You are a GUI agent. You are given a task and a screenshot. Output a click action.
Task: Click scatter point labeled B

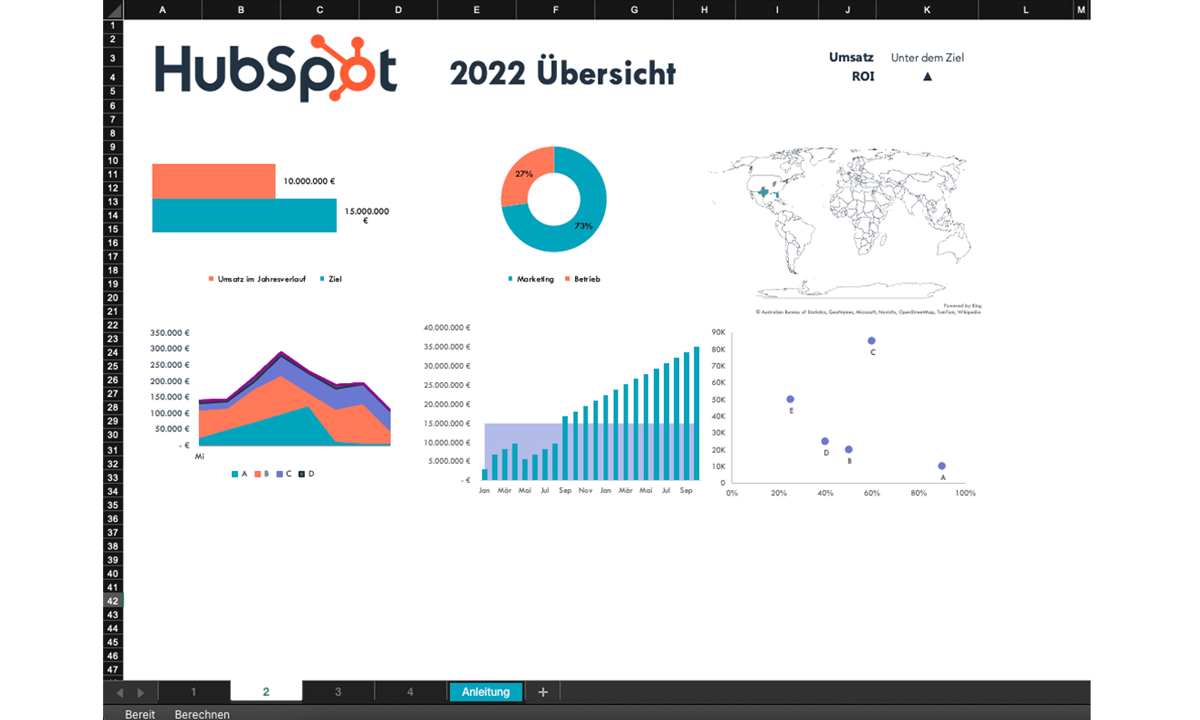pos(849,449)
